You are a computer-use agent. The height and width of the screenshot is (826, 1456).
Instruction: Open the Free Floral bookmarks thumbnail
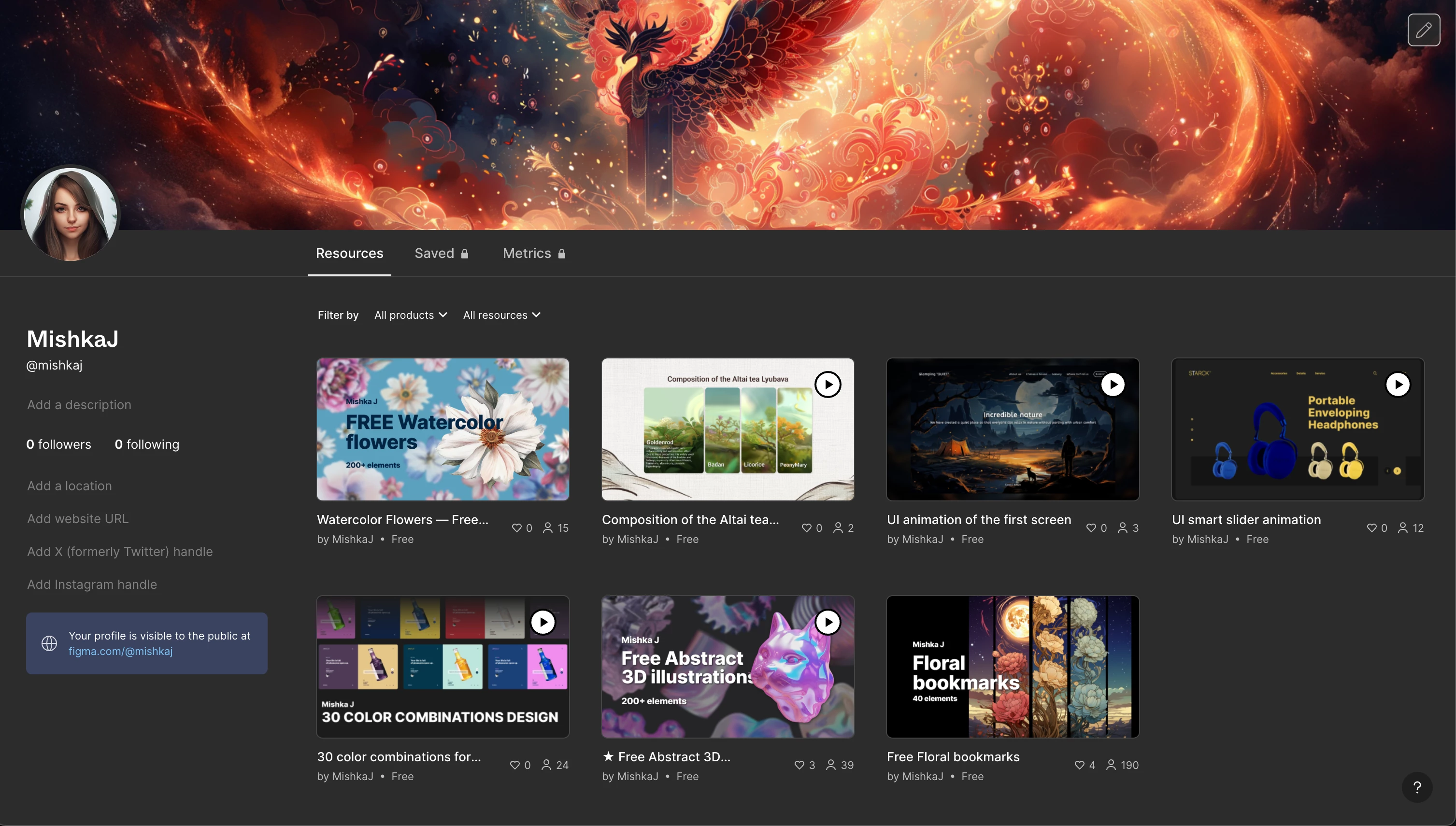(1013, 666)
